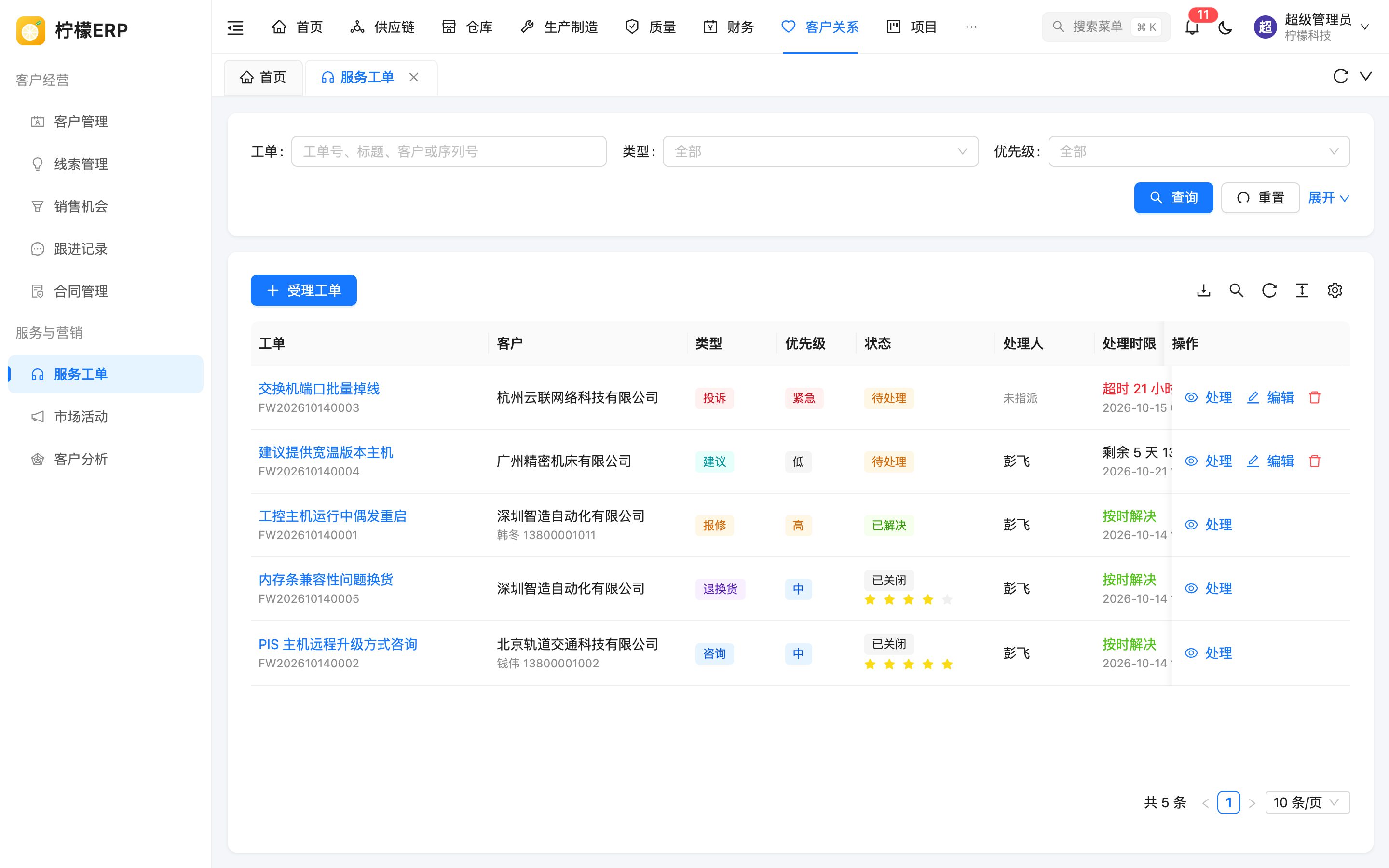1389x868 pixels.
Task: Open 市场活动 in sidebar
Action: [x=106, y=417]
